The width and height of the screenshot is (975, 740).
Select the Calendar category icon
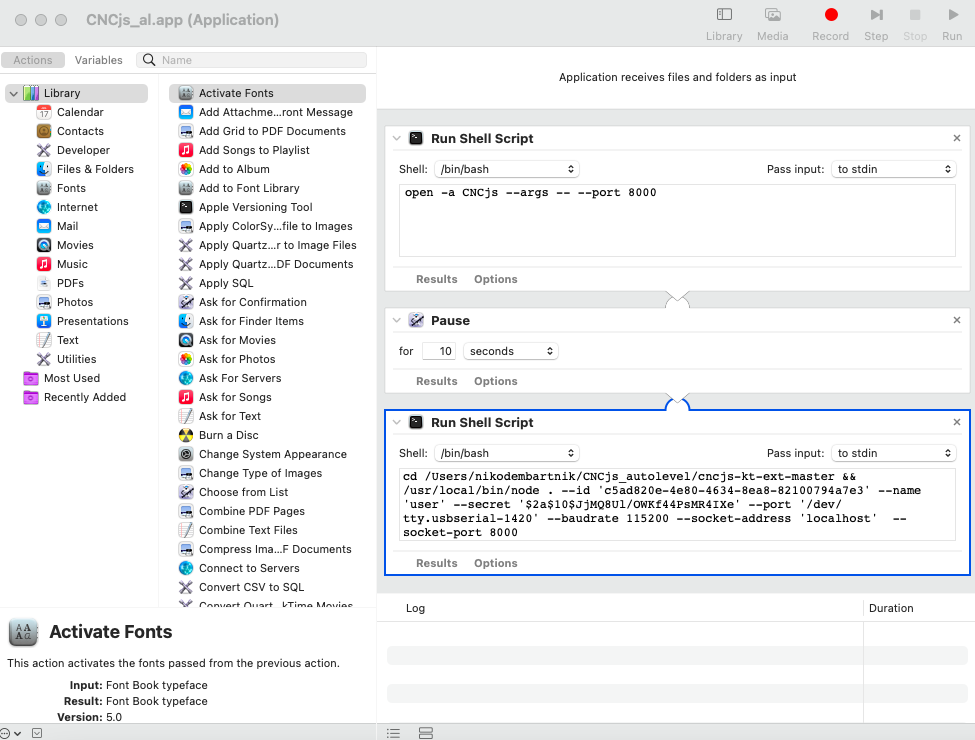[x=44, y=113]
